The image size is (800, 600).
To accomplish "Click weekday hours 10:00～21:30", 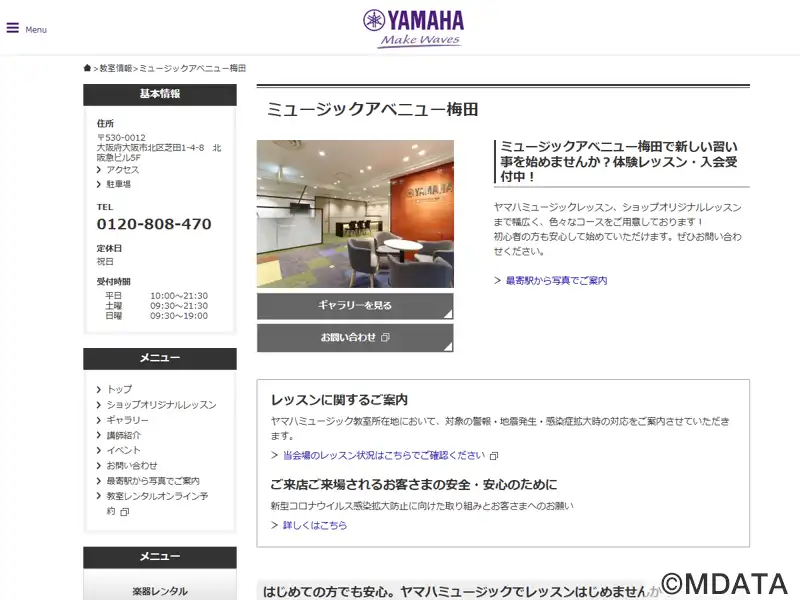I will click(x=179, y=296).
